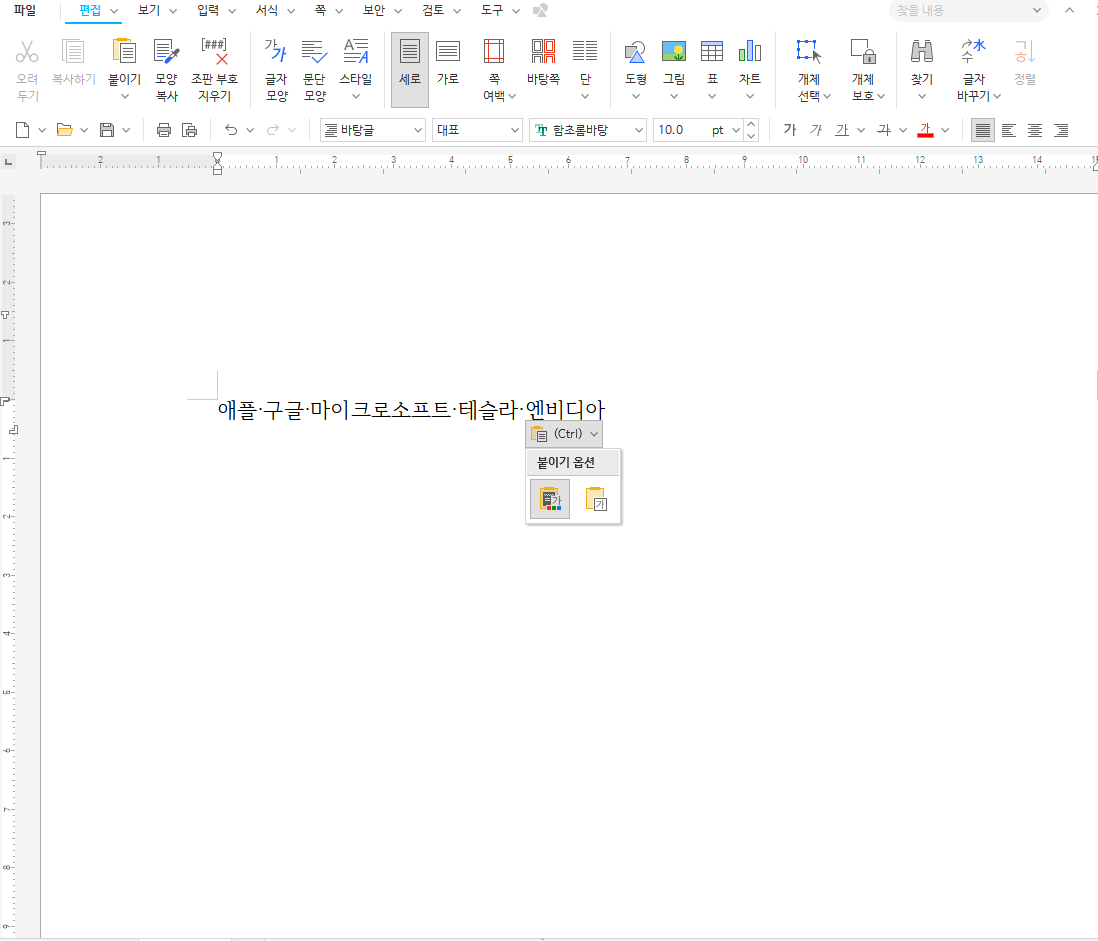Toggle justify alignment
This screenshot has width=1098, height=941.
tap(982, 130)
